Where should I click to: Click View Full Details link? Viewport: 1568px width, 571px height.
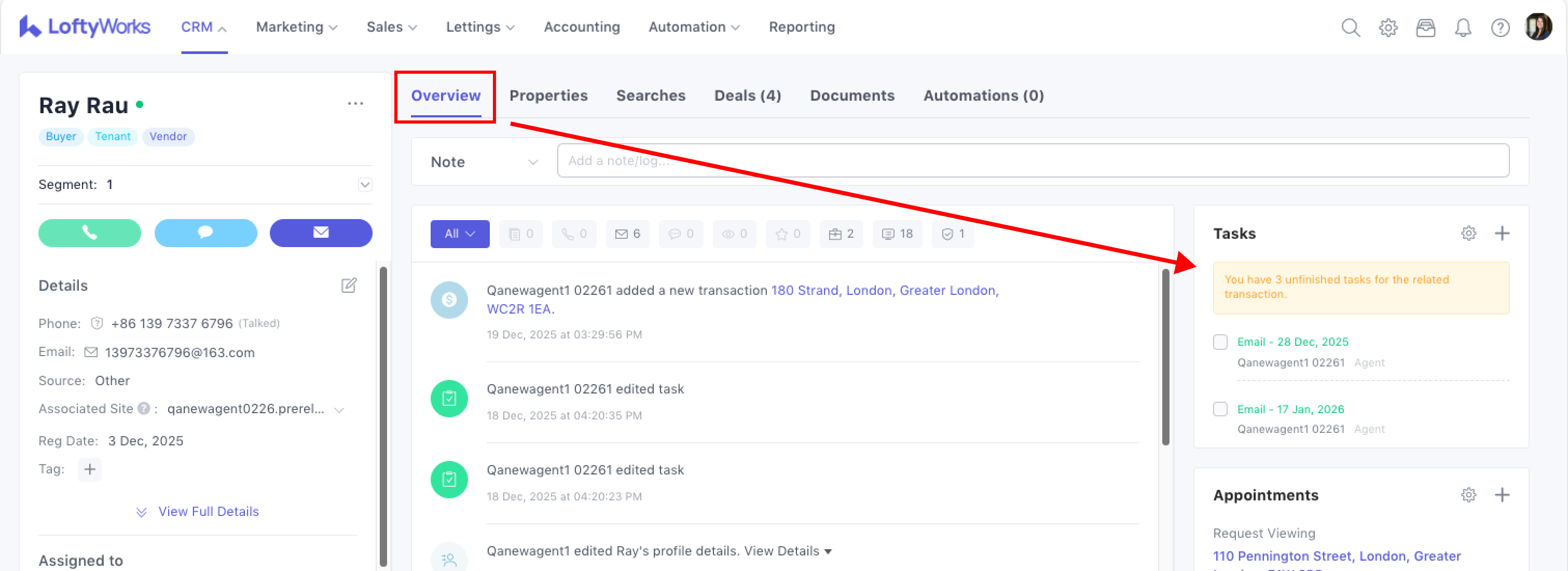[x=208, y=511]
